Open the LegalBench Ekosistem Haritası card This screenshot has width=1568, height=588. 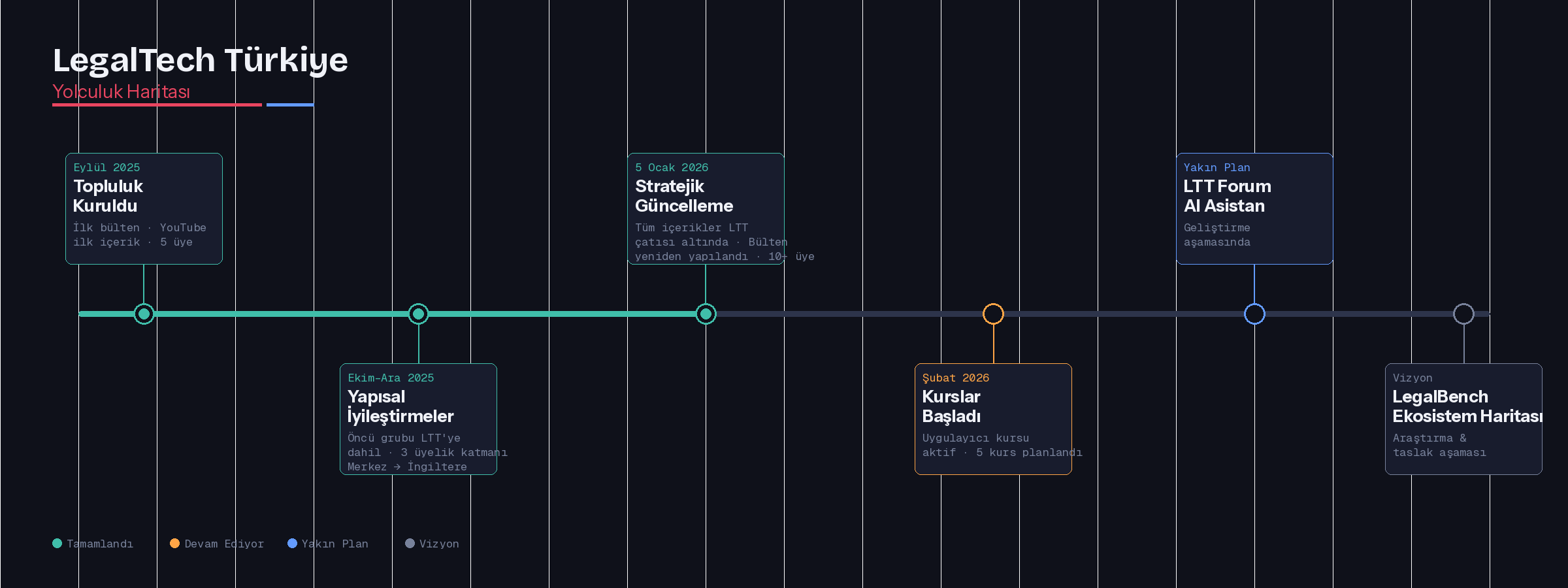(1463, 419)
